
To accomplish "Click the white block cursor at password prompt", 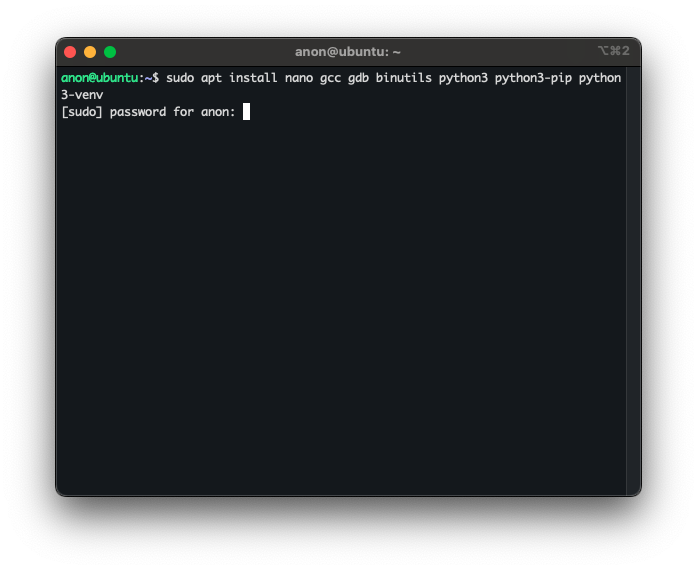I will point(246,111).
